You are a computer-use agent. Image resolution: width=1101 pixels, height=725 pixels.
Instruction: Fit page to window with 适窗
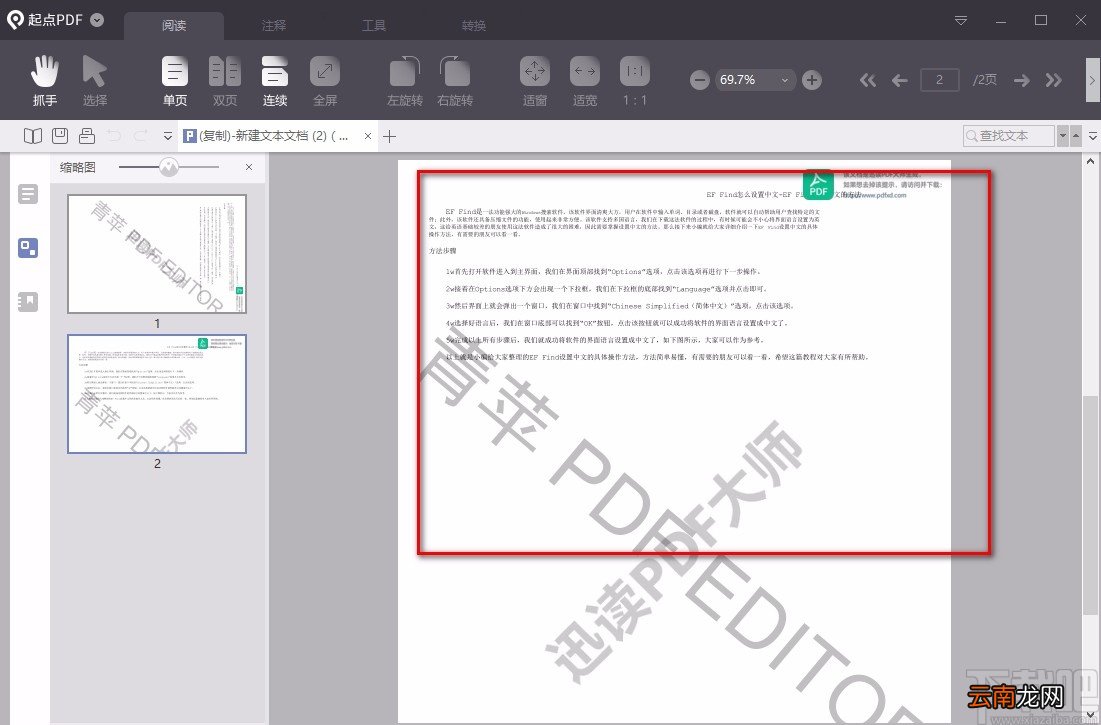(x=534, y=81)
